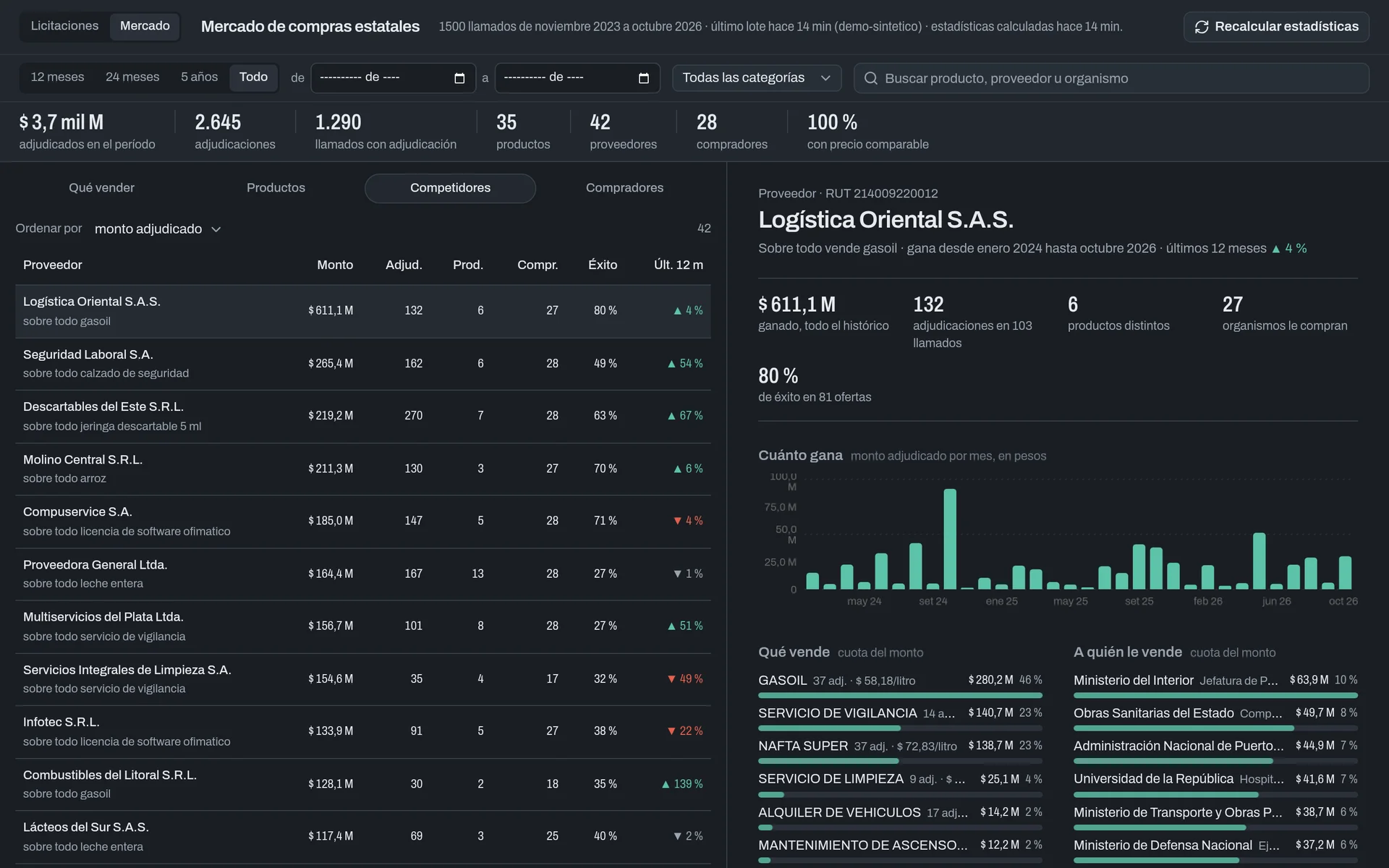Click the Éxito column header
This screenshot has width=1389, height=868.
pos(603,265)
